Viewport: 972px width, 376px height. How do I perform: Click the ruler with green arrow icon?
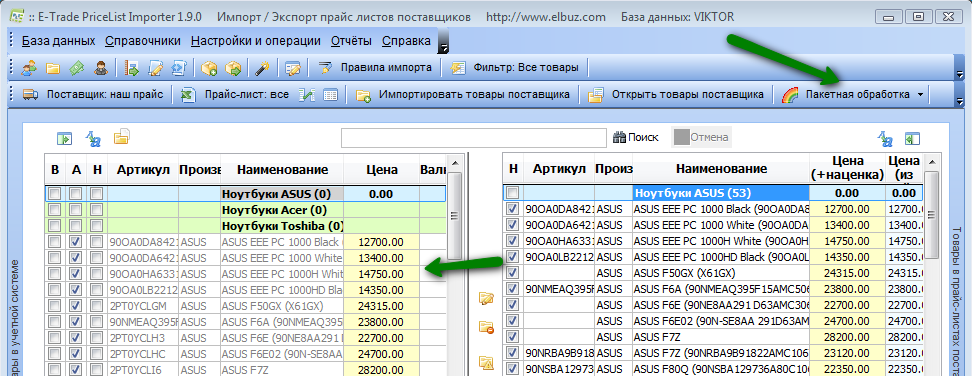click(x=131, y=68)
